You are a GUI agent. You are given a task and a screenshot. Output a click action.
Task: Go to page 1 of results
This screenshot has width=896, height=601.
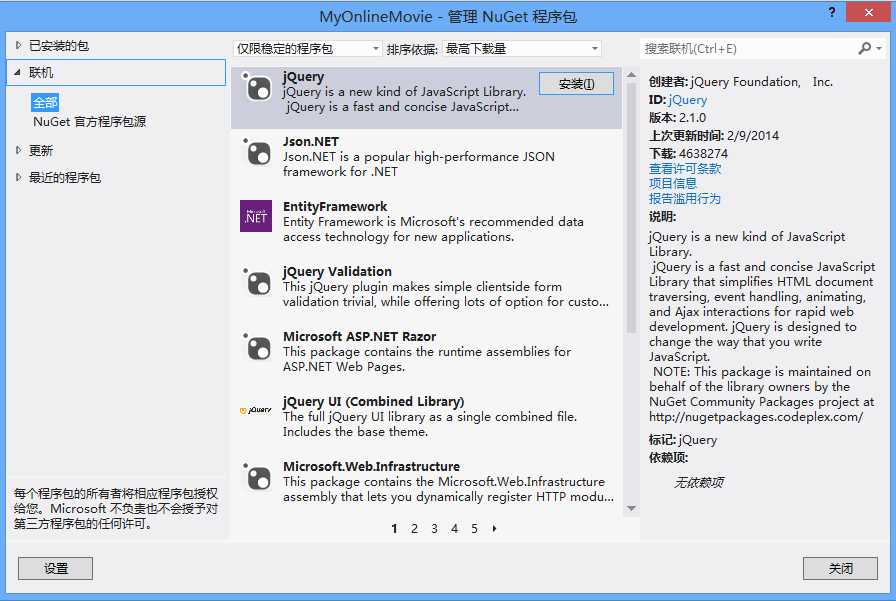(394, 528)
